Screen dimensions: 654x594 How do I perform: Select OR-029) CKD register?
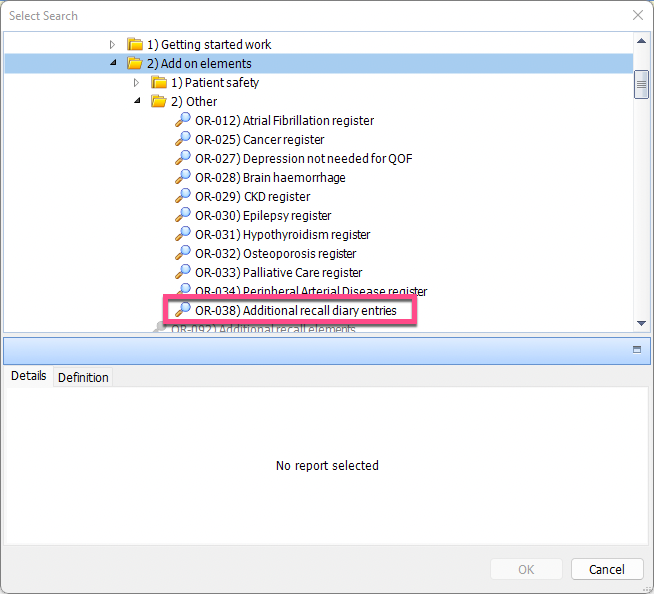coord(253,196)
